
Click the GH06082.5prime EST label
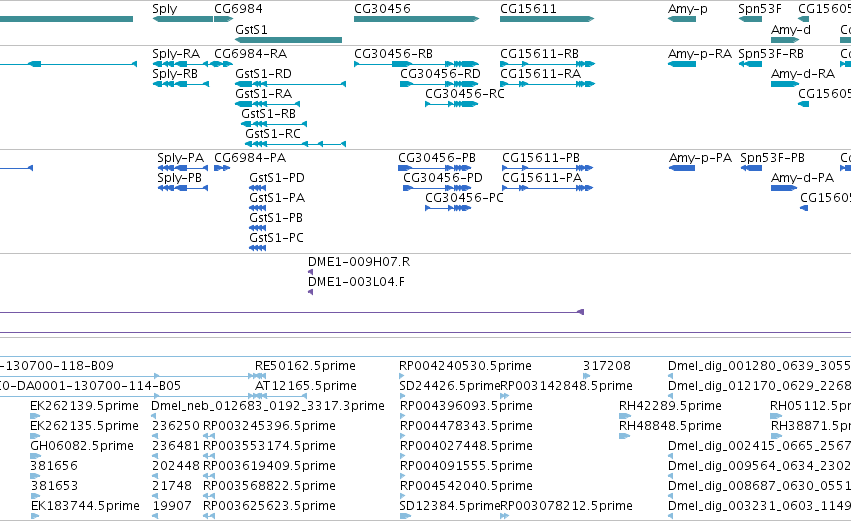tap(82, 446)
